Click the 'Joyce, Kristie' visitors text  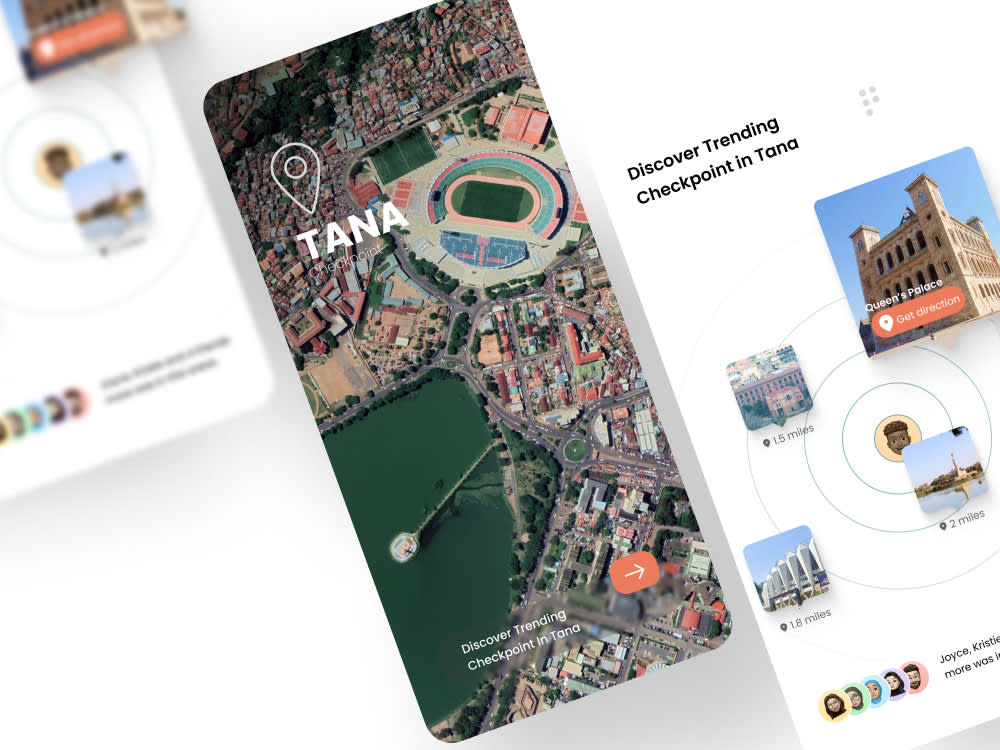[969, 656]
